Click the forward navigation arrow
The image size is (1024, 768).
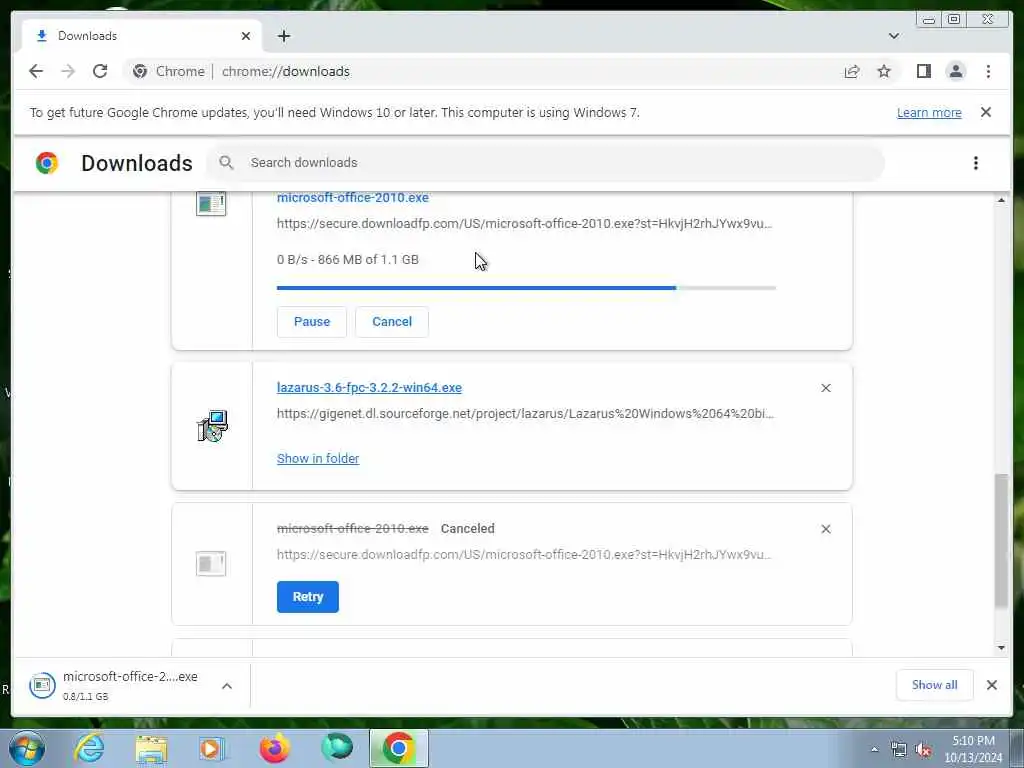tap(68, 71)
